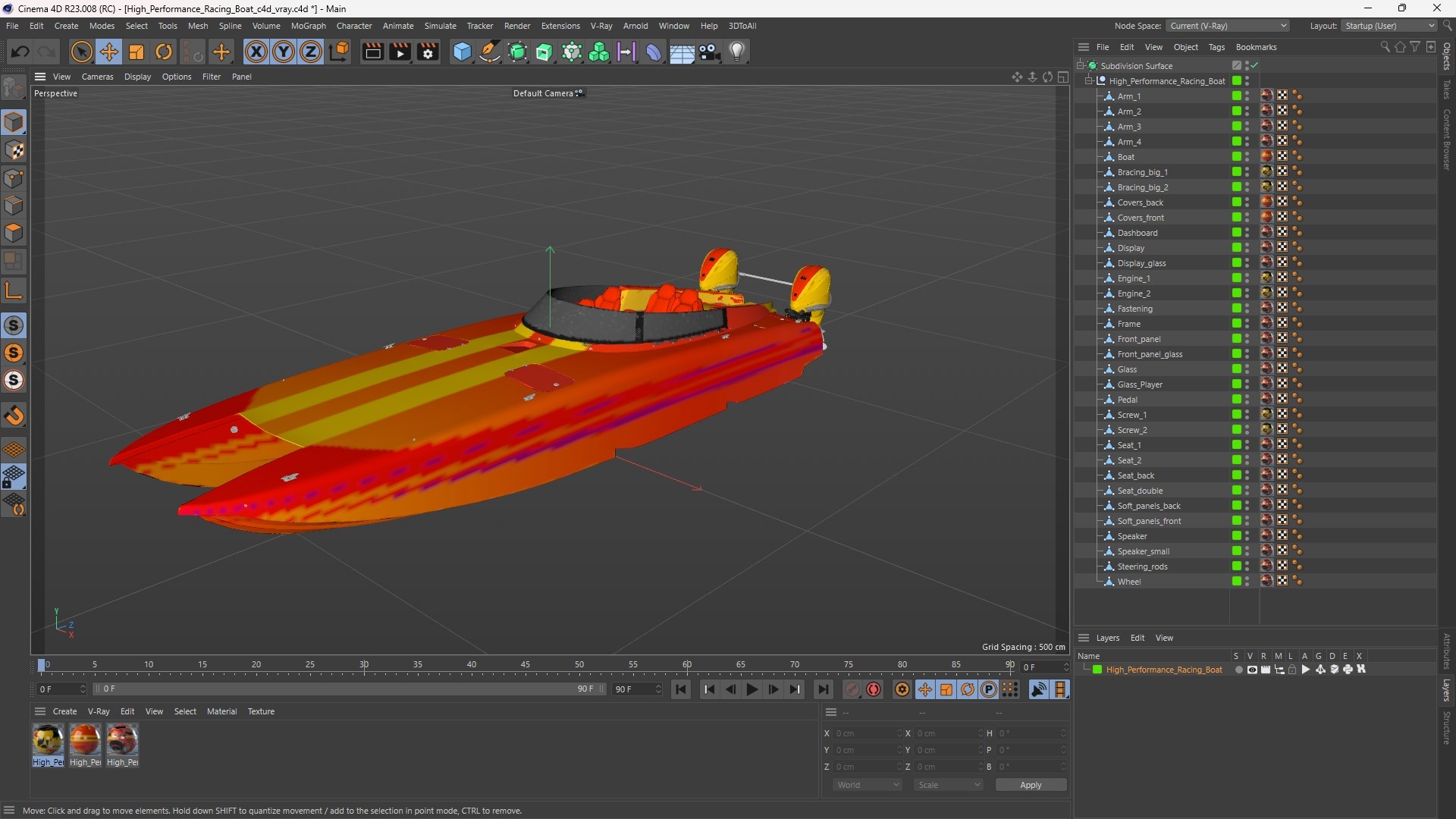The image size is (1456, 819).
Task: Open viewport Cameras menu
Action: pos(97,77)
